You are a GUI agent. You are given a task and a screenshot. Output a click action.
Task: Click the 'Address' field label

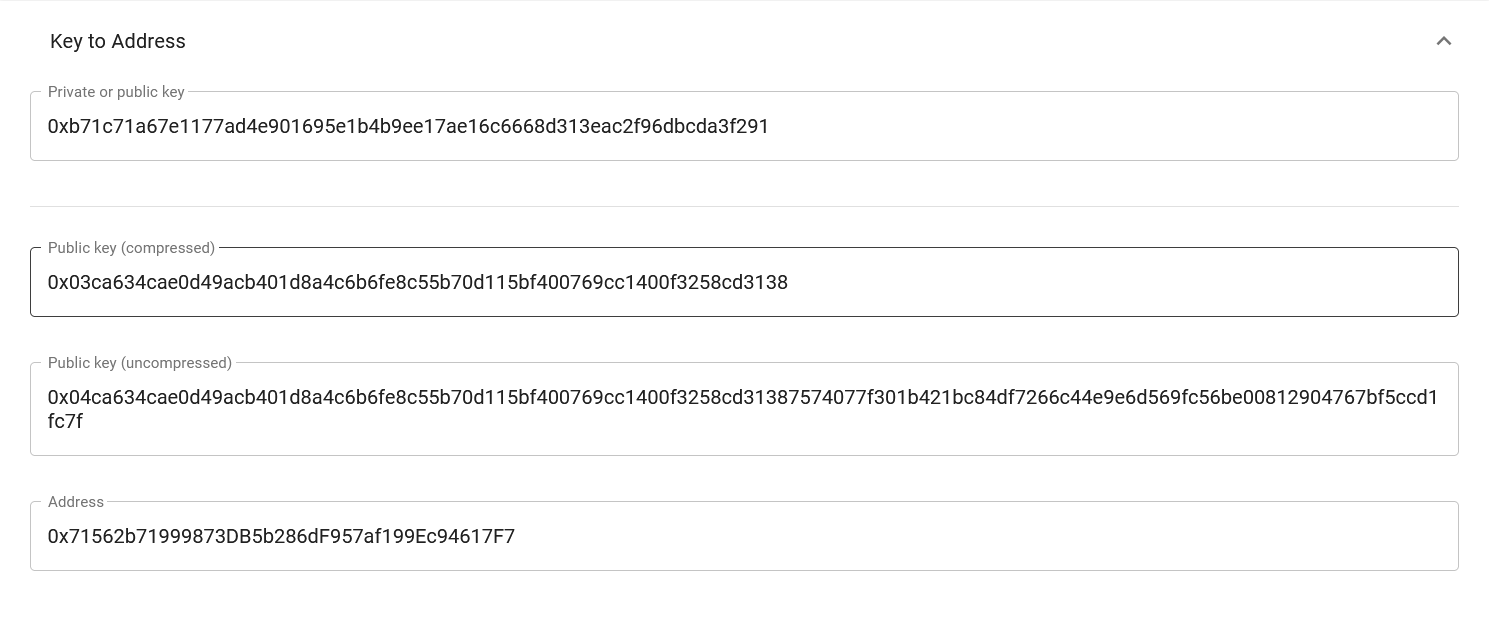click(76, 502)
